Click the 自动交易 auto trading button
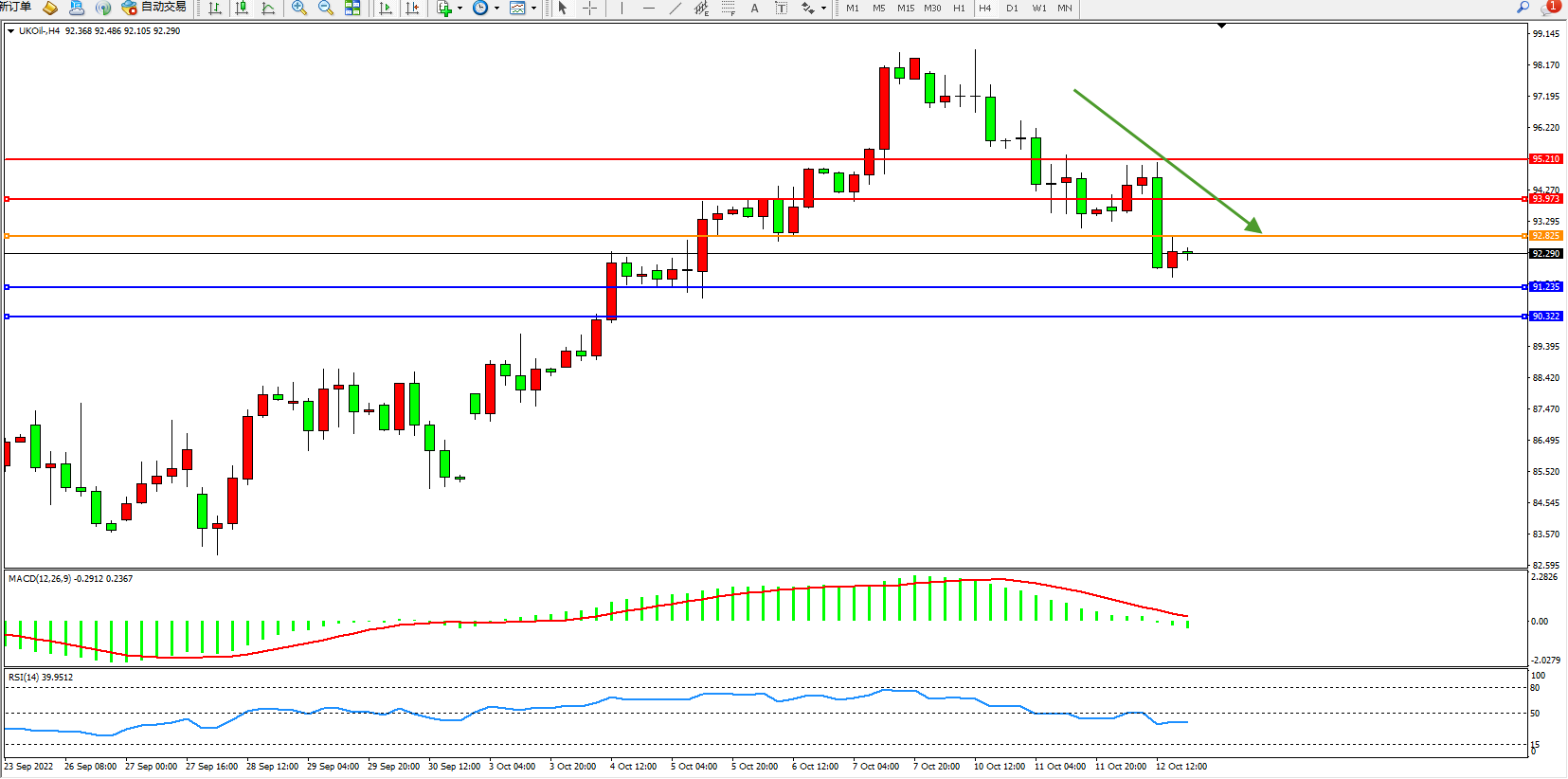The image size is (1568, 779). [154, 8]
